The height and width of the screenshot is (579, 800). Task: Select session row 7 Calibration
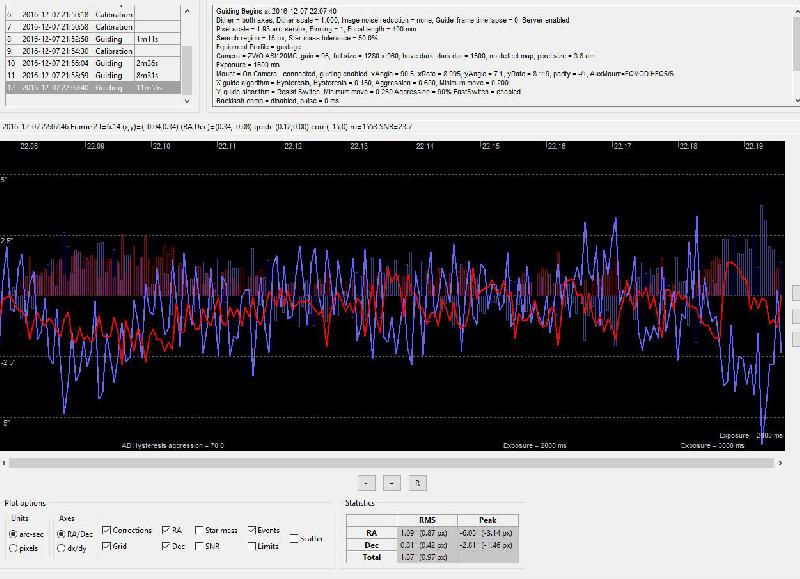coord(93,27)
